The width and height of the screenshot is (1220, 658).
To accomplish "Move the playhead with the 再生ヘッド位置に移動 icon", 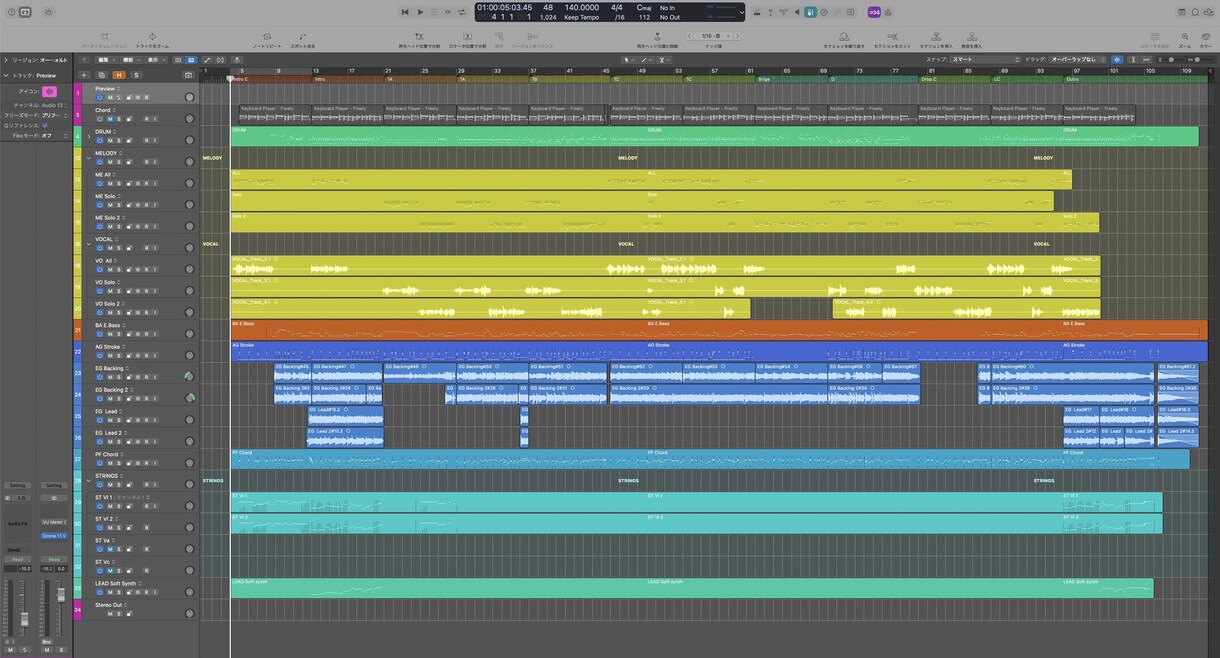I will pyautogui.click(x=657, y=40).
